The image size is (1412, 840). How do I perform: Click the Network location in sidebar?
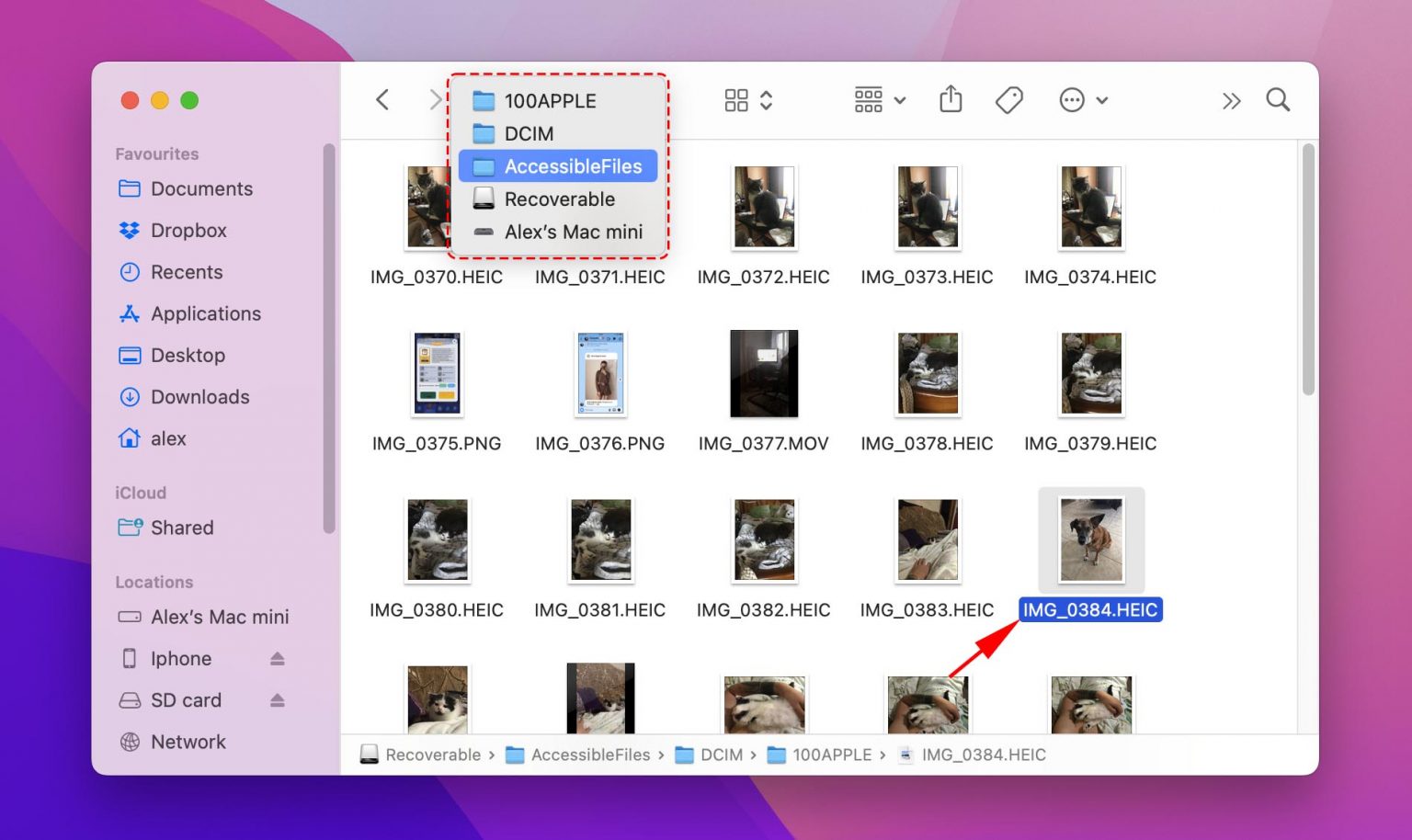(x=188, y=742)
